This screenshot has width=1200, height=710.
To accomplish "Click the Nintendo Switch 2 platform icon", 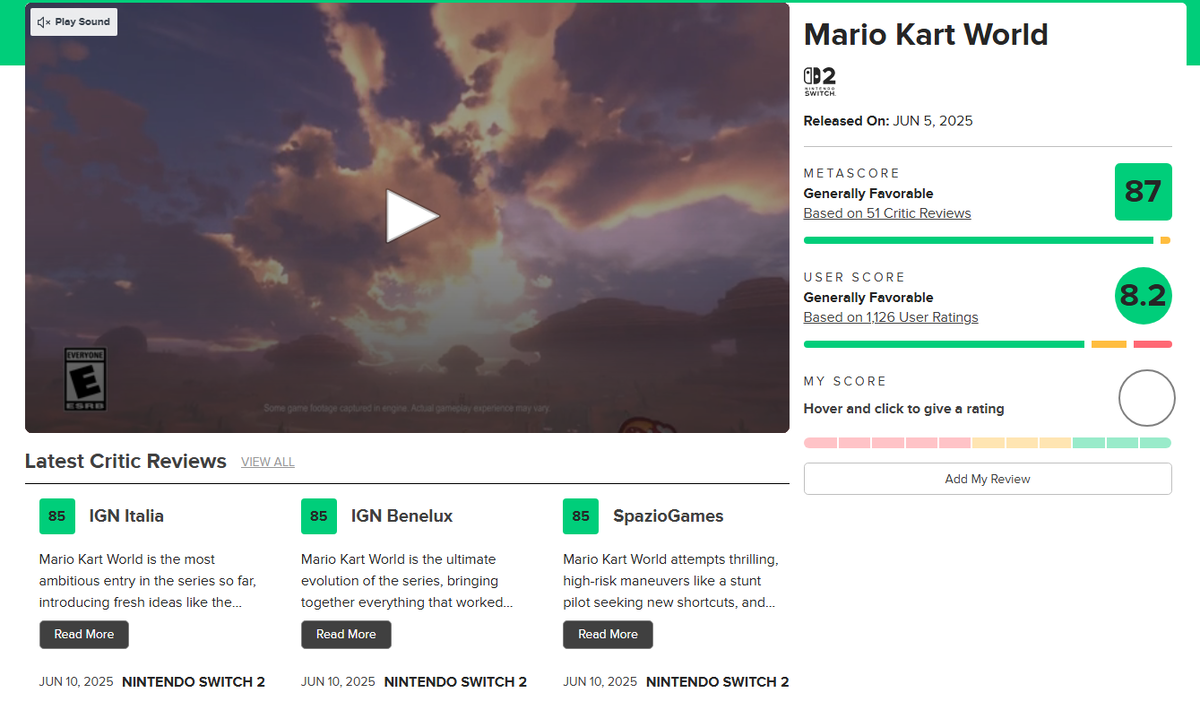I will click(818, 81).
